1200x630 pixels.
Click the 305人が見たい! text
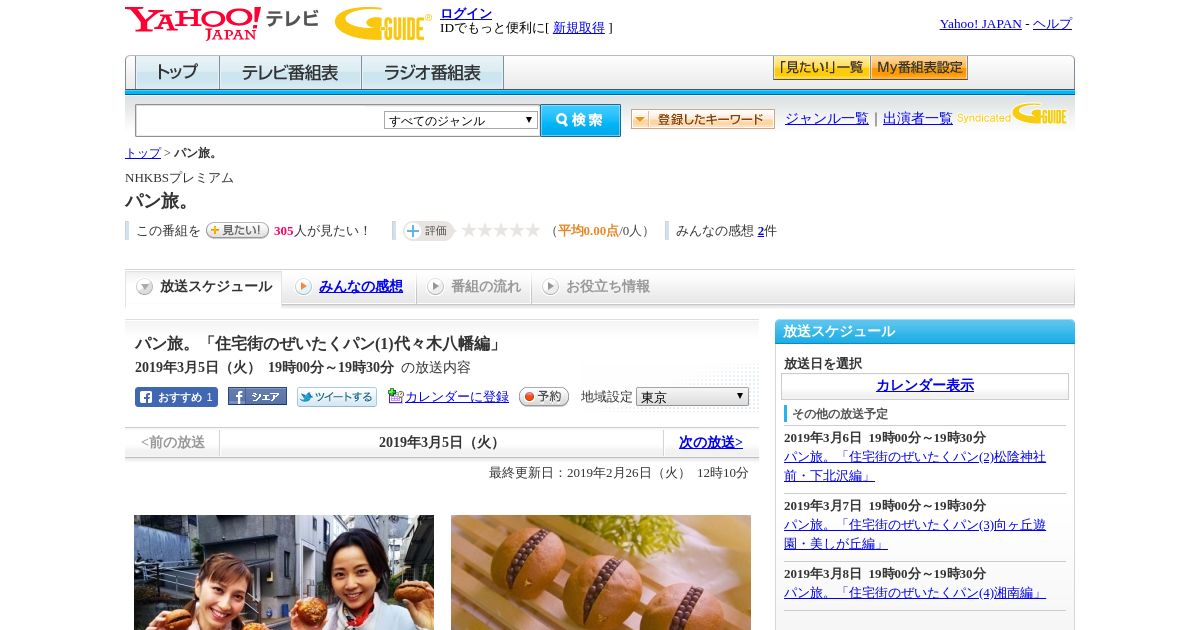pyautogui.click(x=322, y=231)
